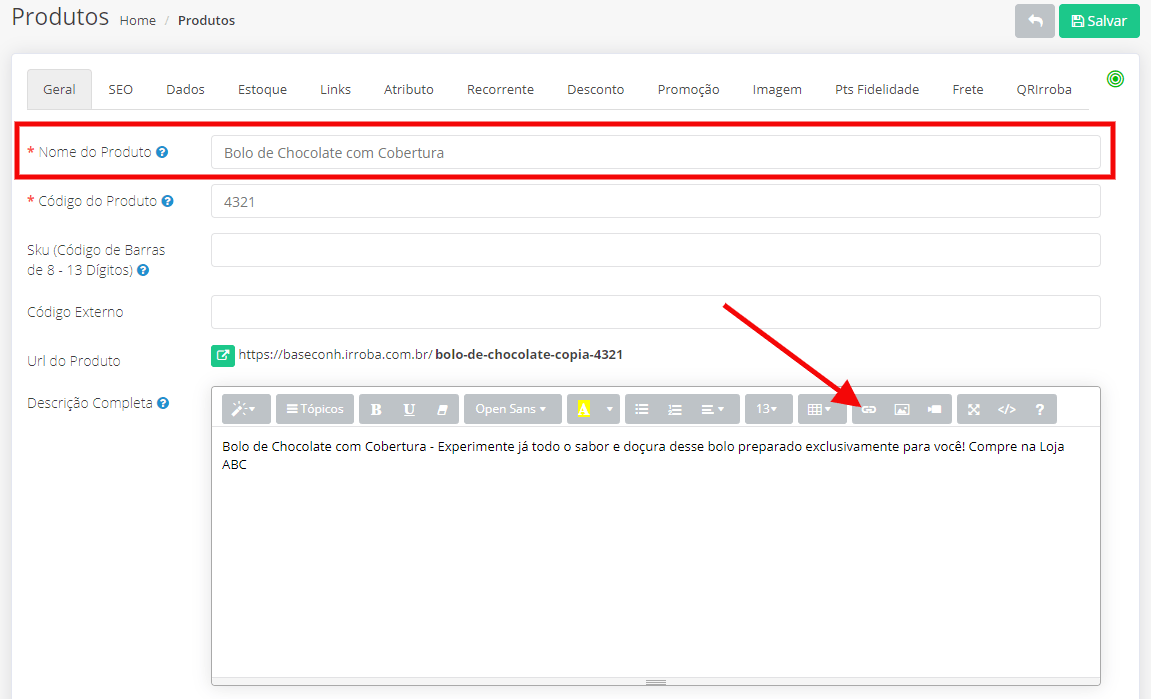Switch to the Estoque tab
This screenshot has width=1151, height=699.
(x=262, y=89)
